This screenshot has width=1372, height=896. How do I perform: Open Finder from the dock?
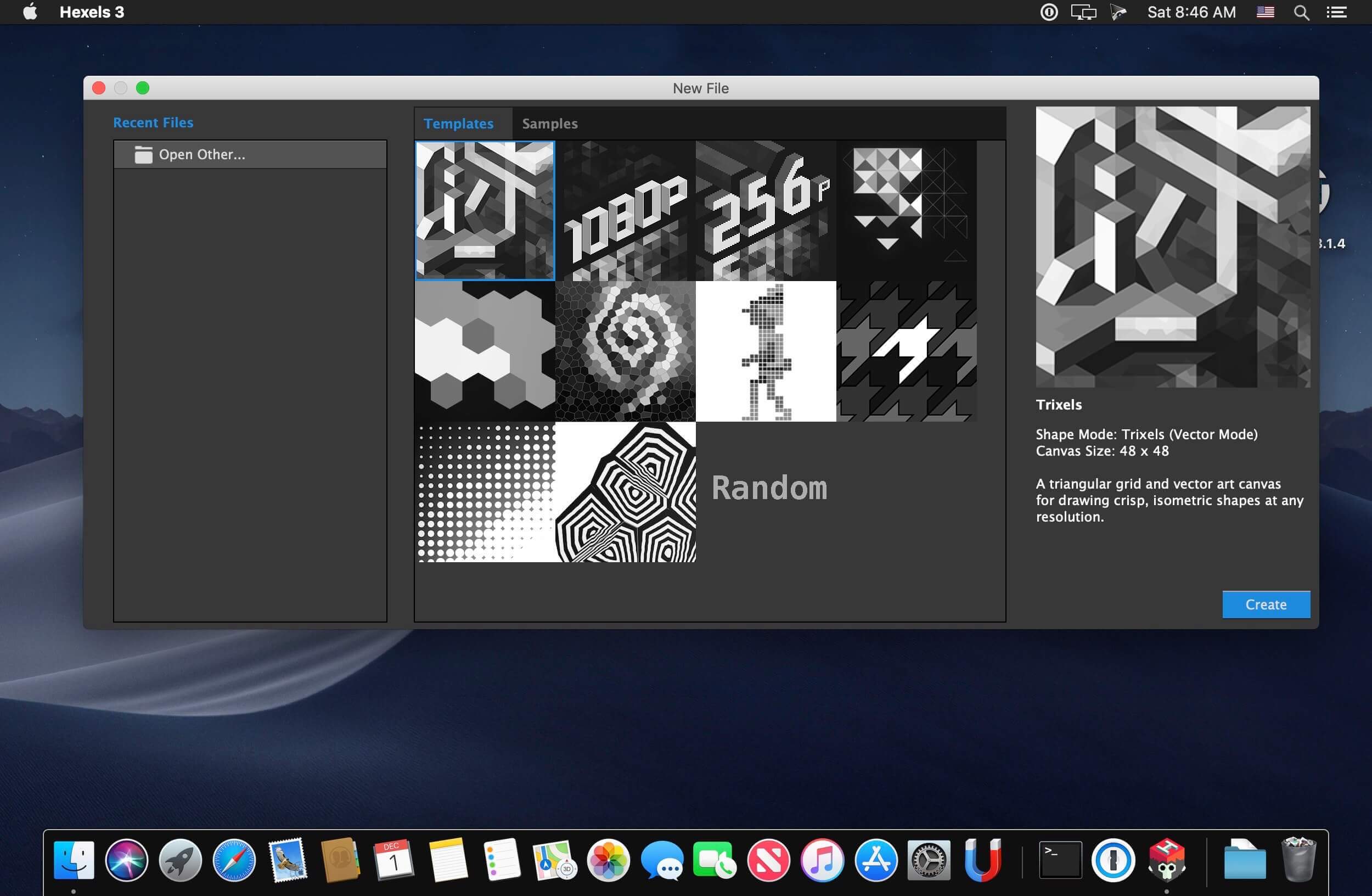74,860
